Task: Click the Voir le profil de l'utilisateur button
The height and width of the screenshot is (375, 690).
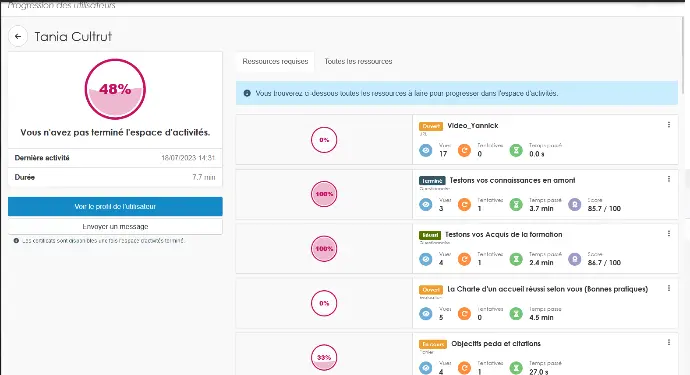Action: point(115,206)
